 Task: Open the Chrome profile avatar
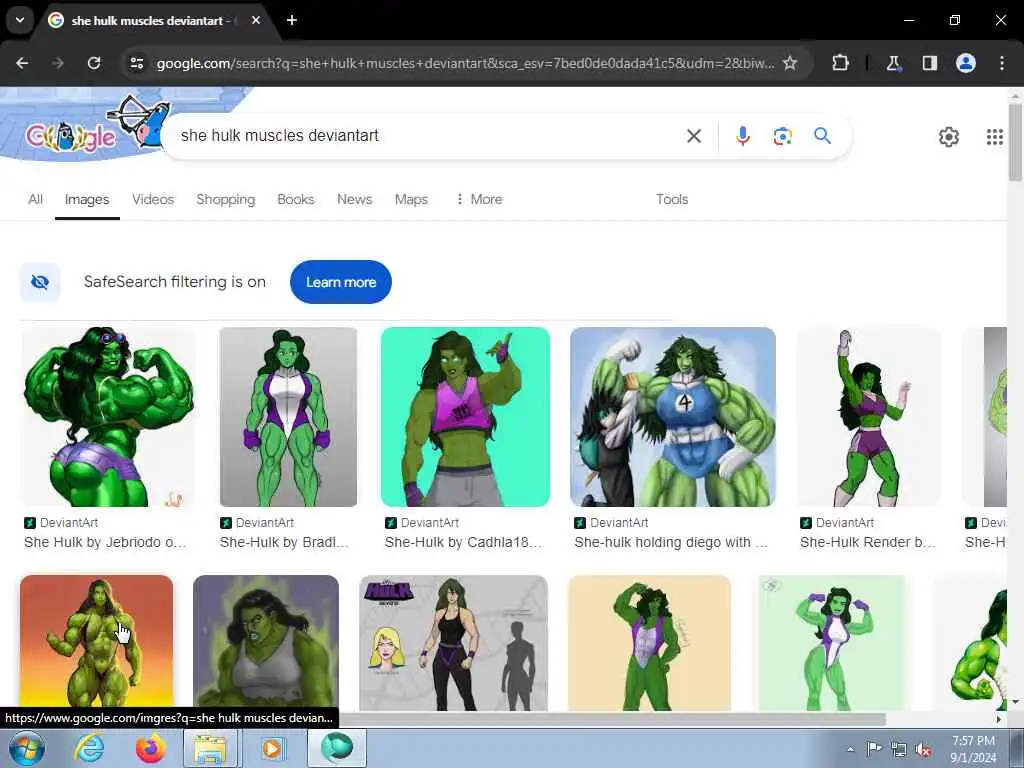pos(966,63)
